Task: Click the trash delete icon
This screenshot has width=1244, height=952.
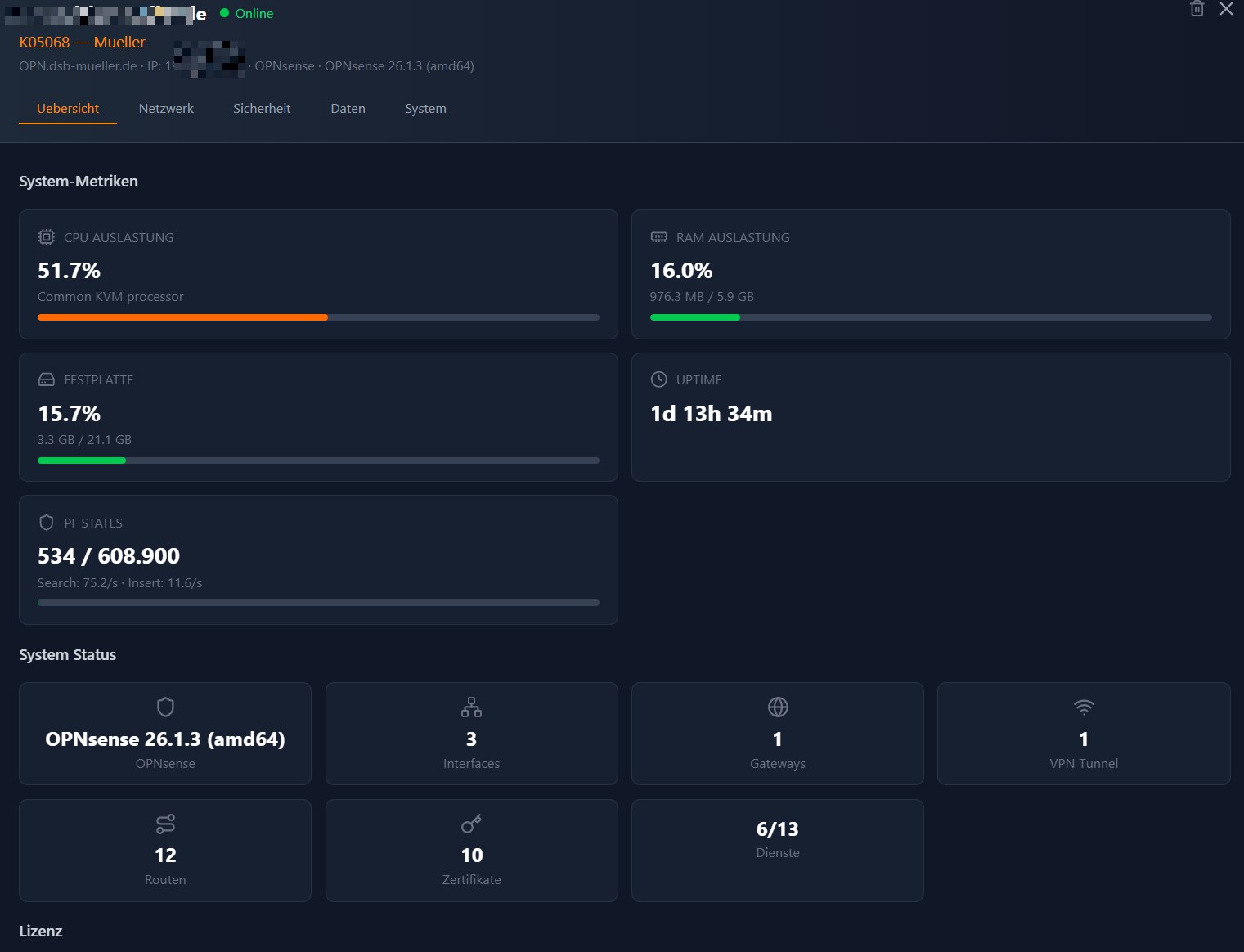Action: [1197, 9]
